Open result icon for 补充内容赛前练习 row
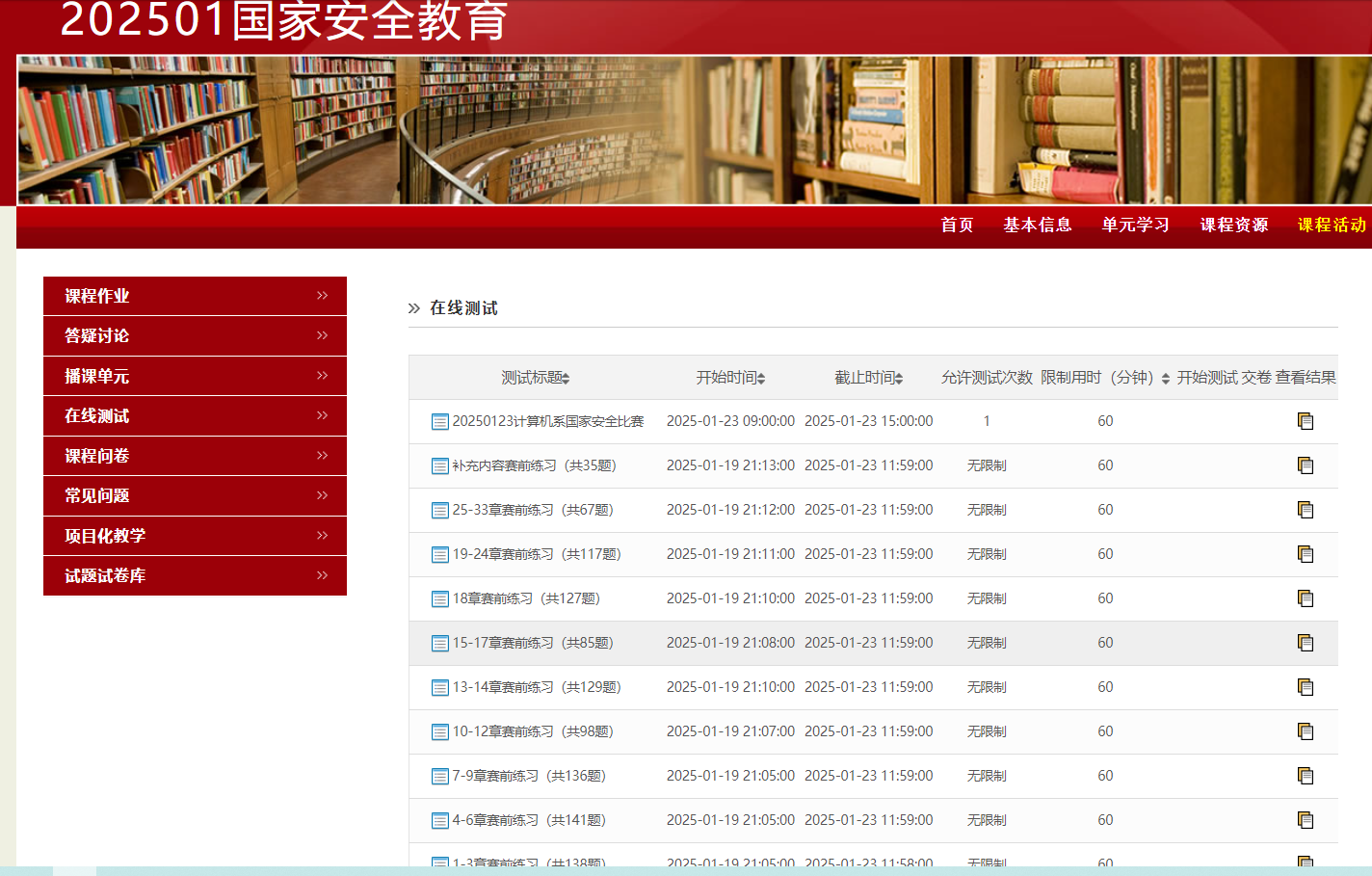 [1306, 465]
